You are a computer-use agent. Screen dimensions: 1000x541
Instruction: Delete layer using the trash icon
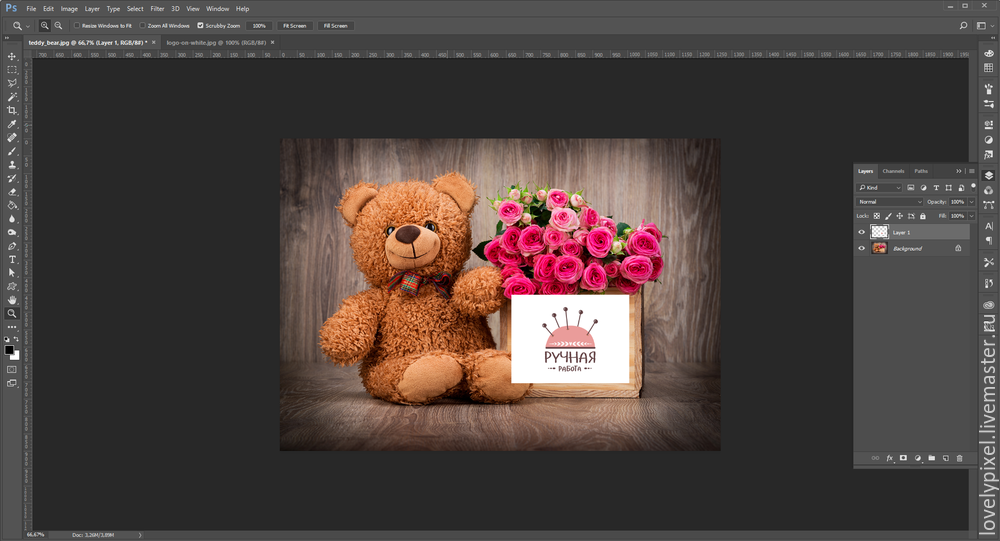[x=959, y=458]
